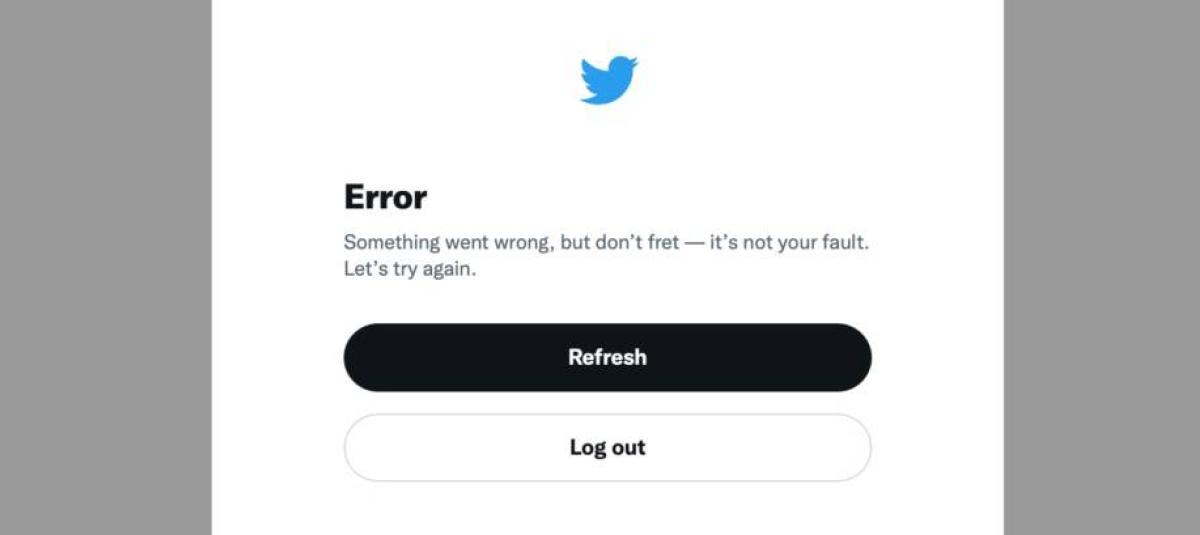Tap the Twitter icon atop the dialog

[x=608, y=80]
